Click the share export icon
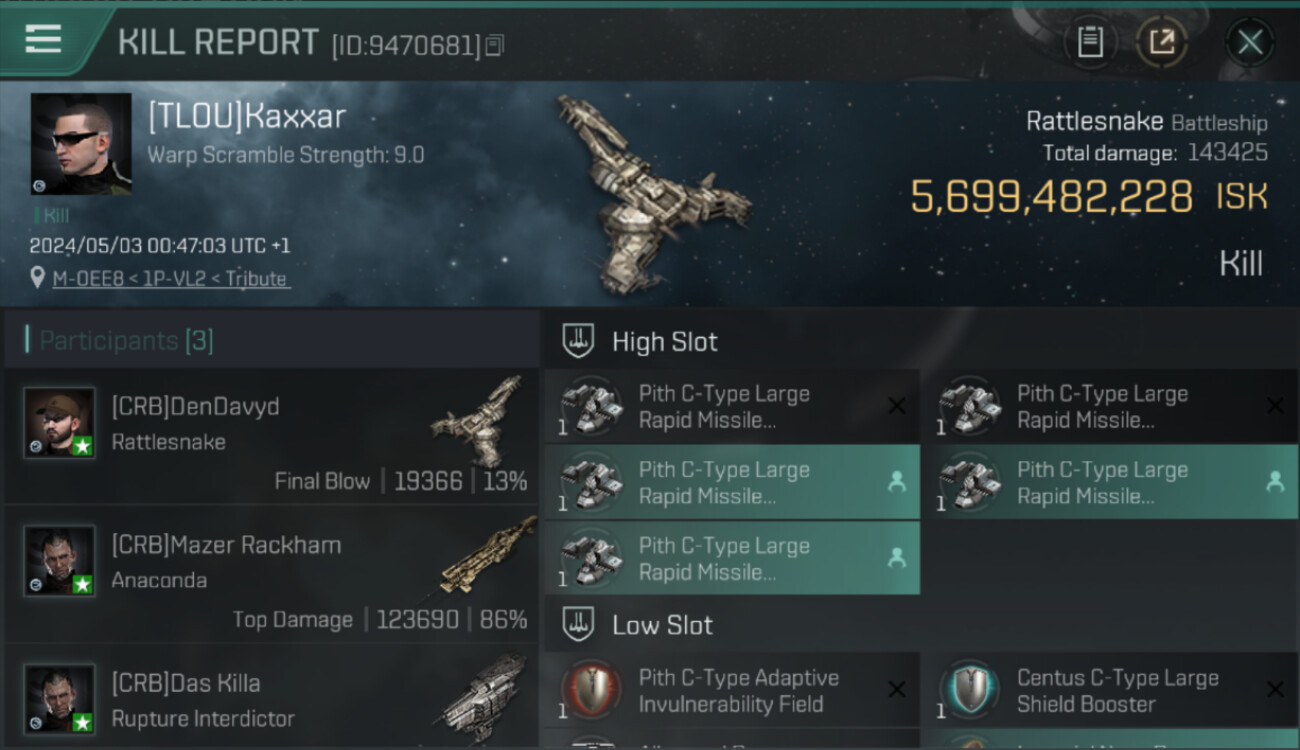Image resolution: width=1300 pixels, height=750 pixels. click(x=1162, y=42)
